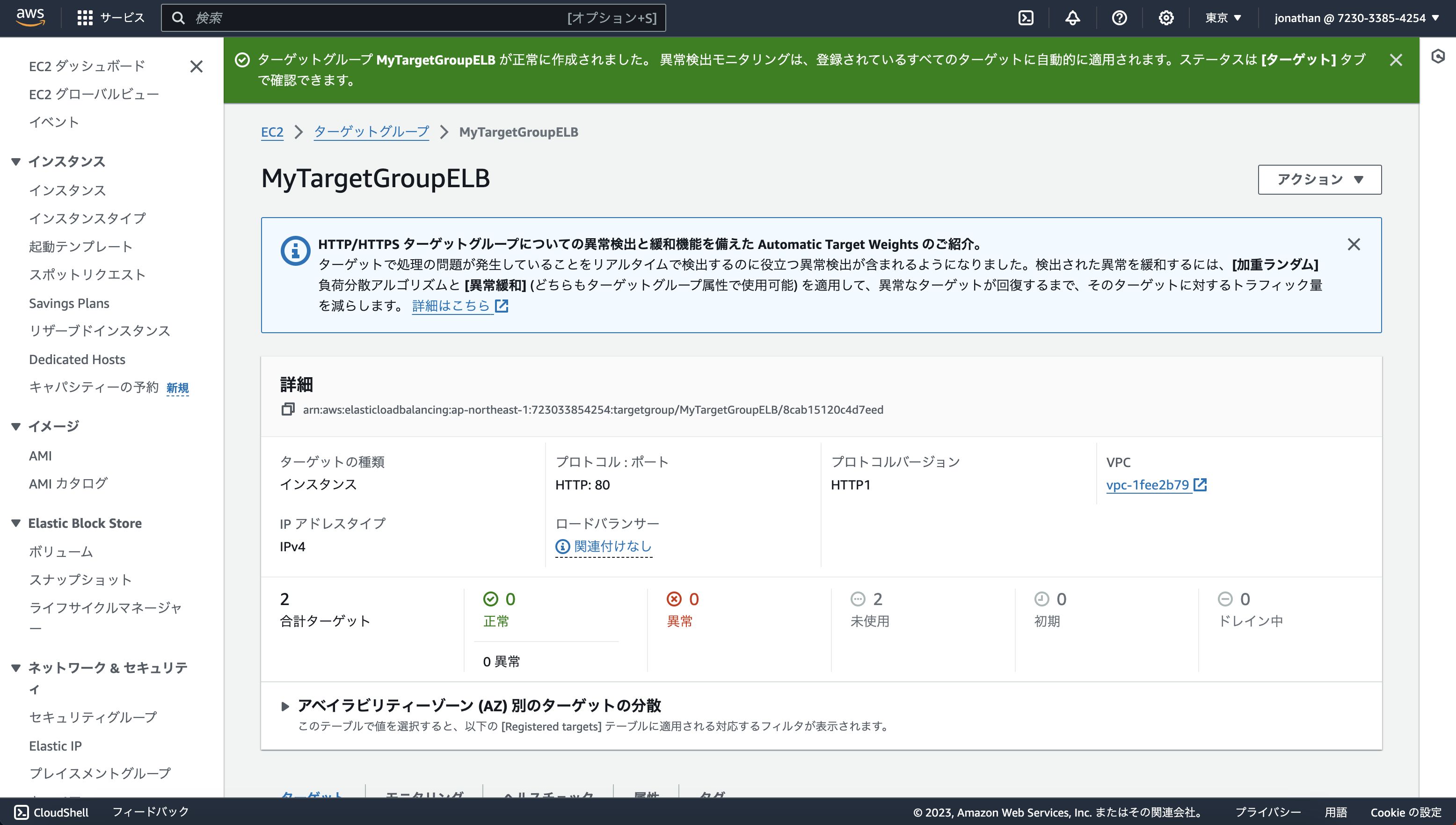
Task: Open the 東京 region selector
Action: pyautogui.click(x=1223, y=18)
